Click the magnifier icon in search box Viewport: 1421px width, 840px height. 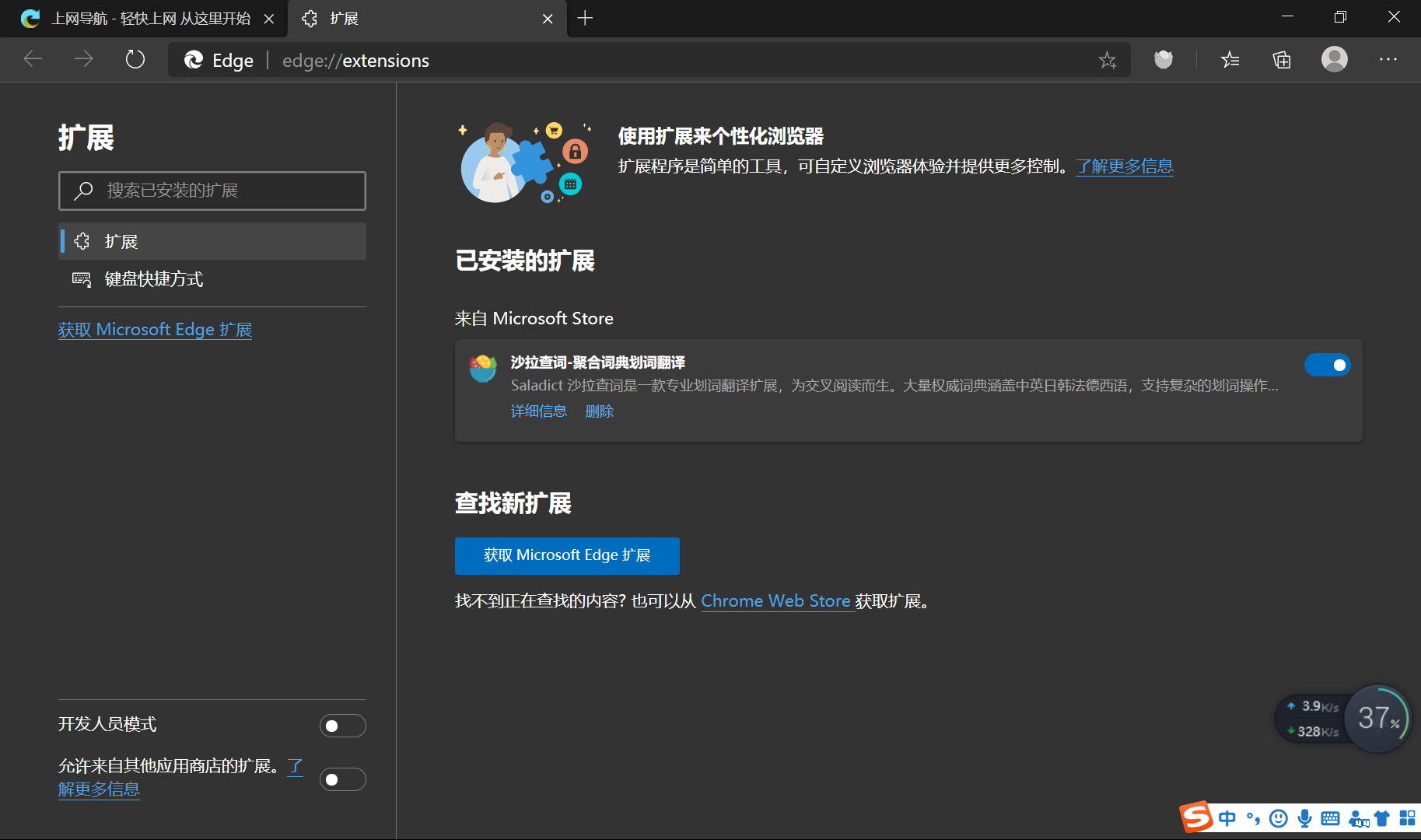coord(83,191)
